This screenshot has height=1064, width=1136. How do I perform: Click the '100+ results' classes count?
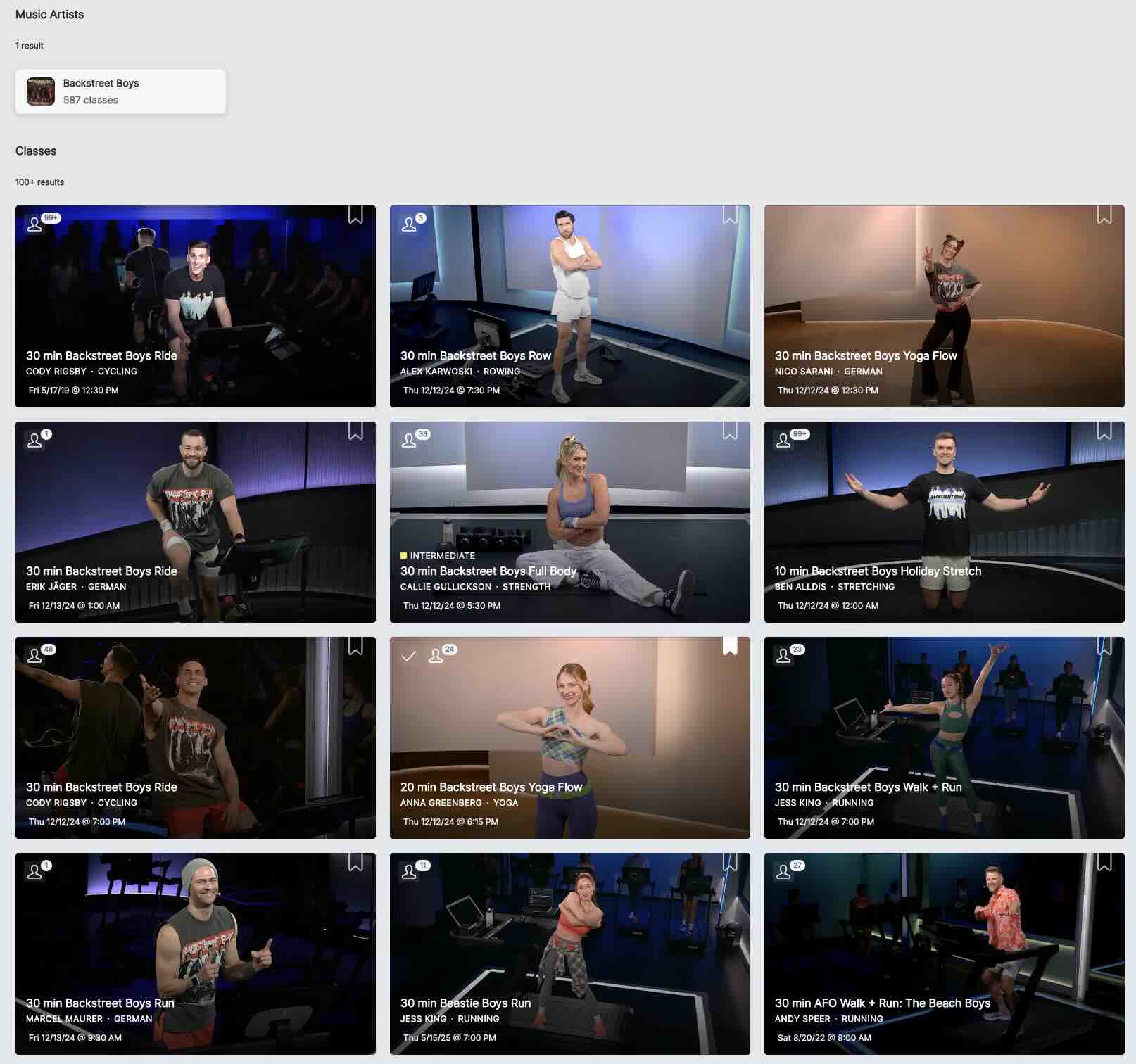39,182
